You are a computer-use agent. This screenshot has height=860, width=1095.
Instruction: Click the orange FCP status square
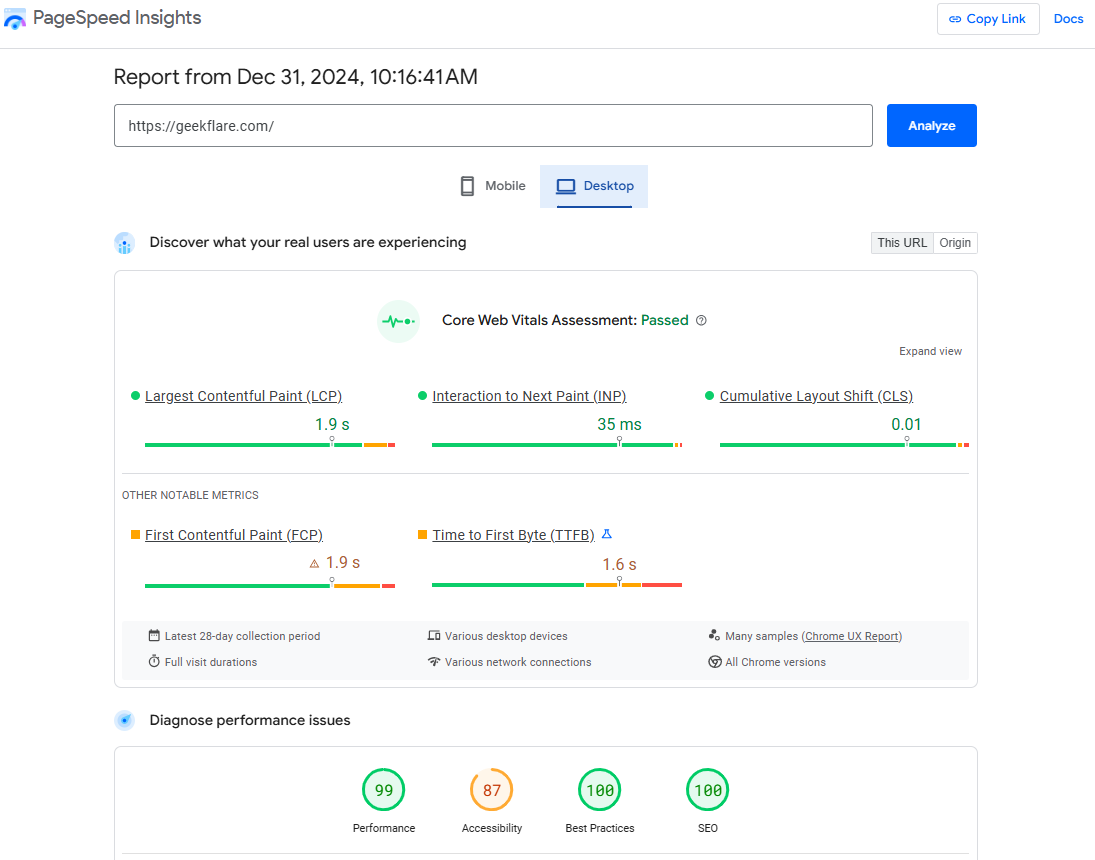coord(135,534)
